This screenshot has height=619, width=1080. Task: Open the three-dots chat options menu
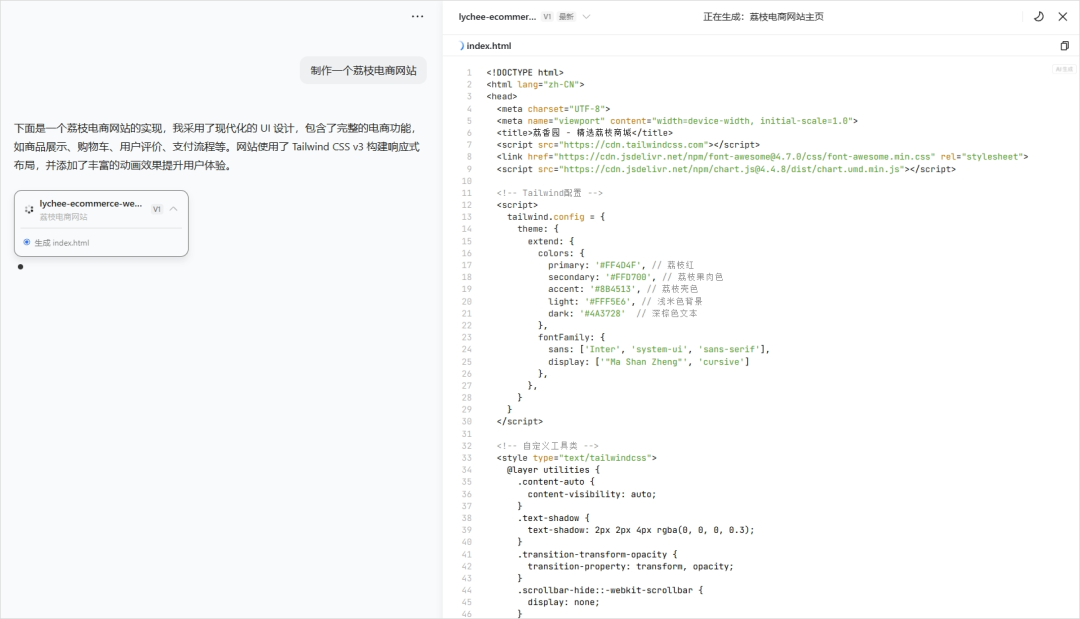(417, 16)
